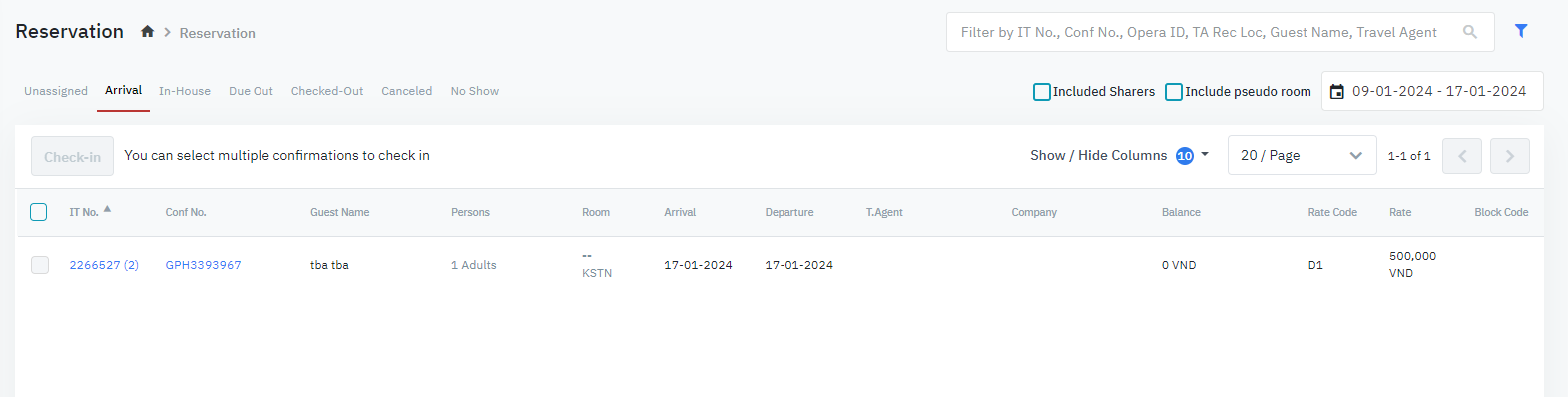The width and height of the screenshot is (1568, 397).
Task: Click the 10 columns count badge
Action: pos(1185,156)
